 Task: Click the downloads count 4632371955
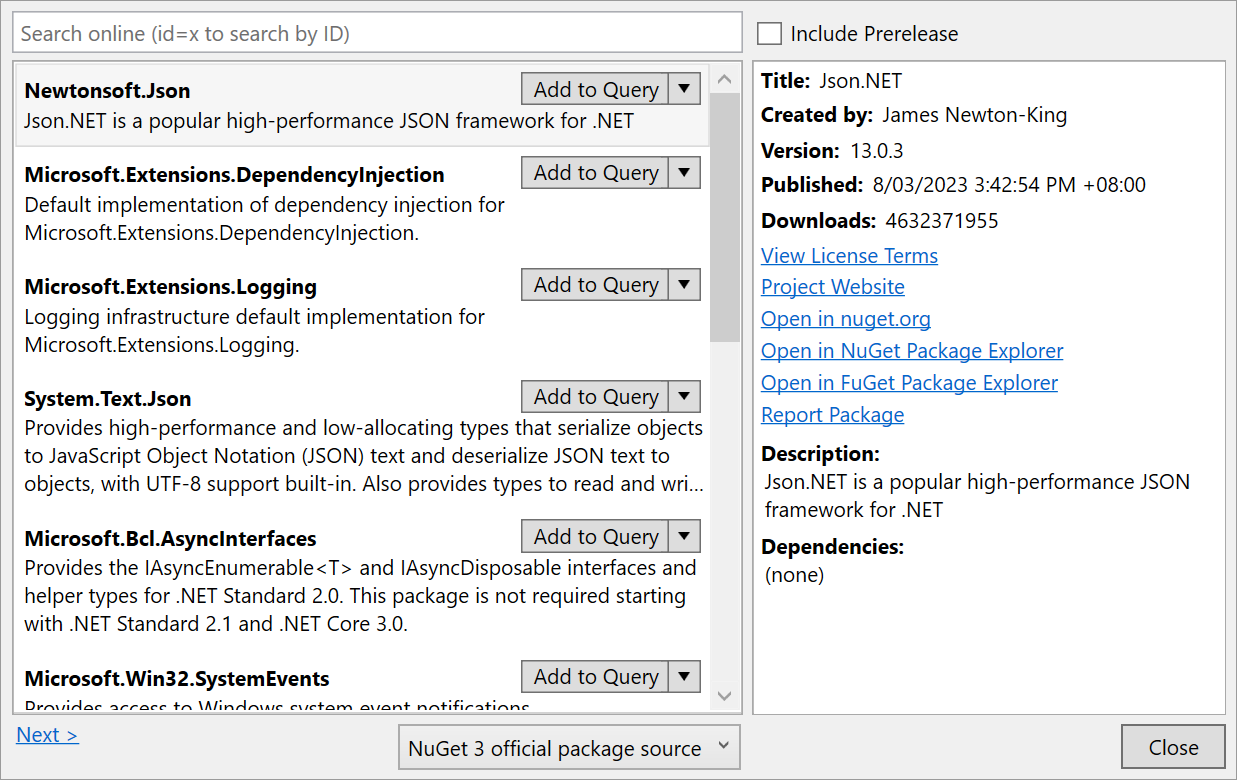click(941, 221)
